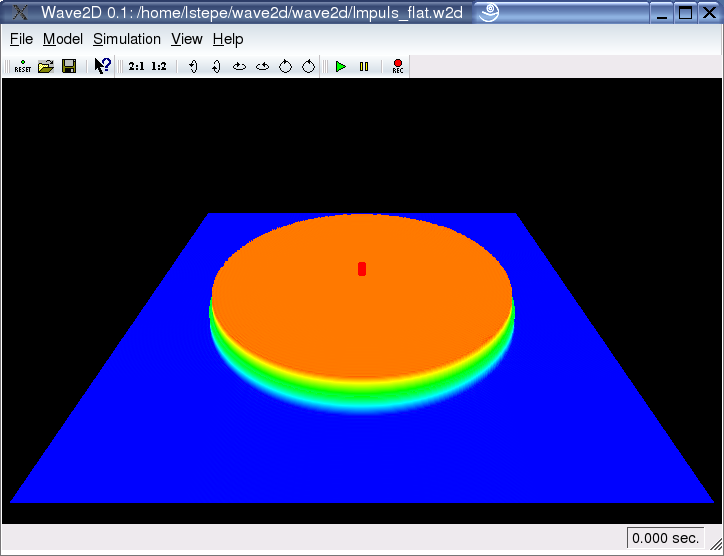Zoom out using the 1:2 button
This screenshot has height=556, width=724.
click(159, 66)
